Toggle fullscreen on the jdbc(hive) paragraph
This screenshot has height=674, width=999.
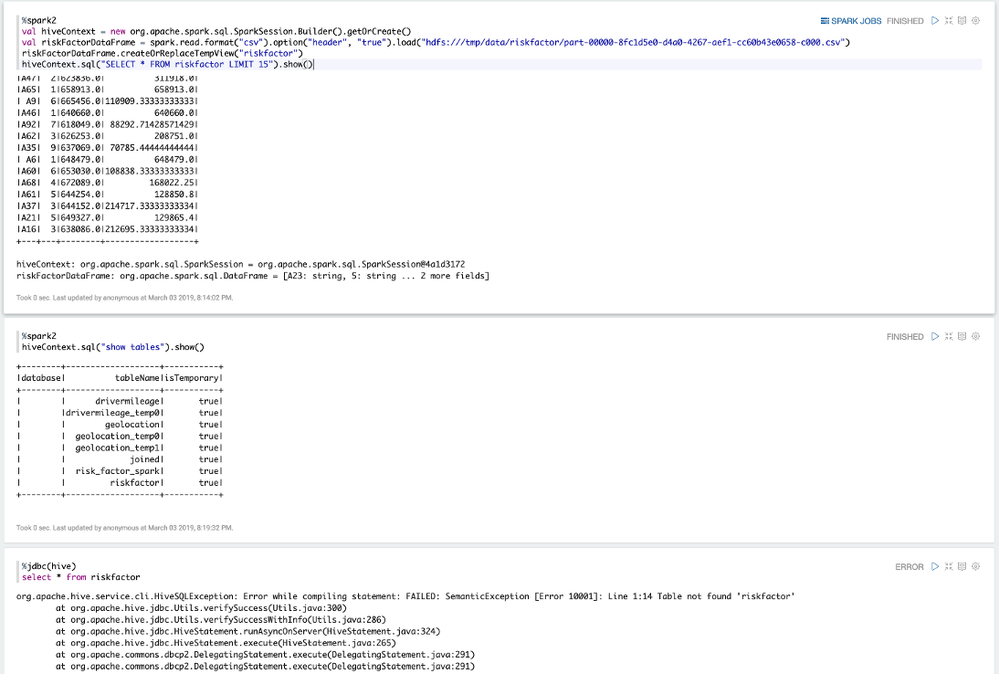click(x=947, y=566)
